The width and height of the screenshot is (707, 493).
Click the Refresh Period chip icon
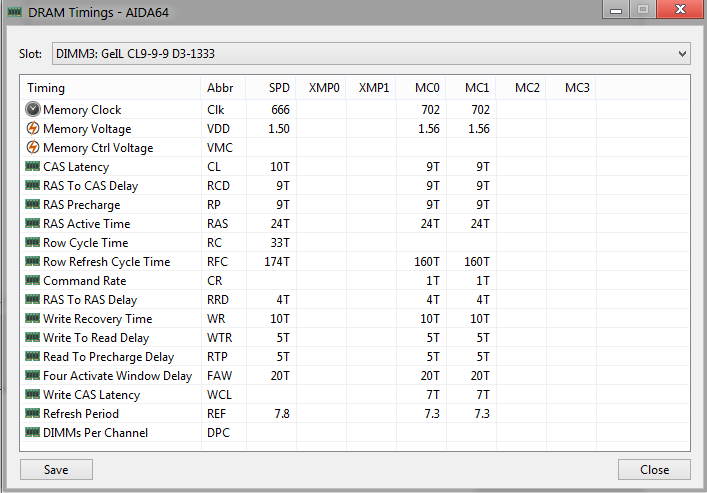click(x=32, y=413)
